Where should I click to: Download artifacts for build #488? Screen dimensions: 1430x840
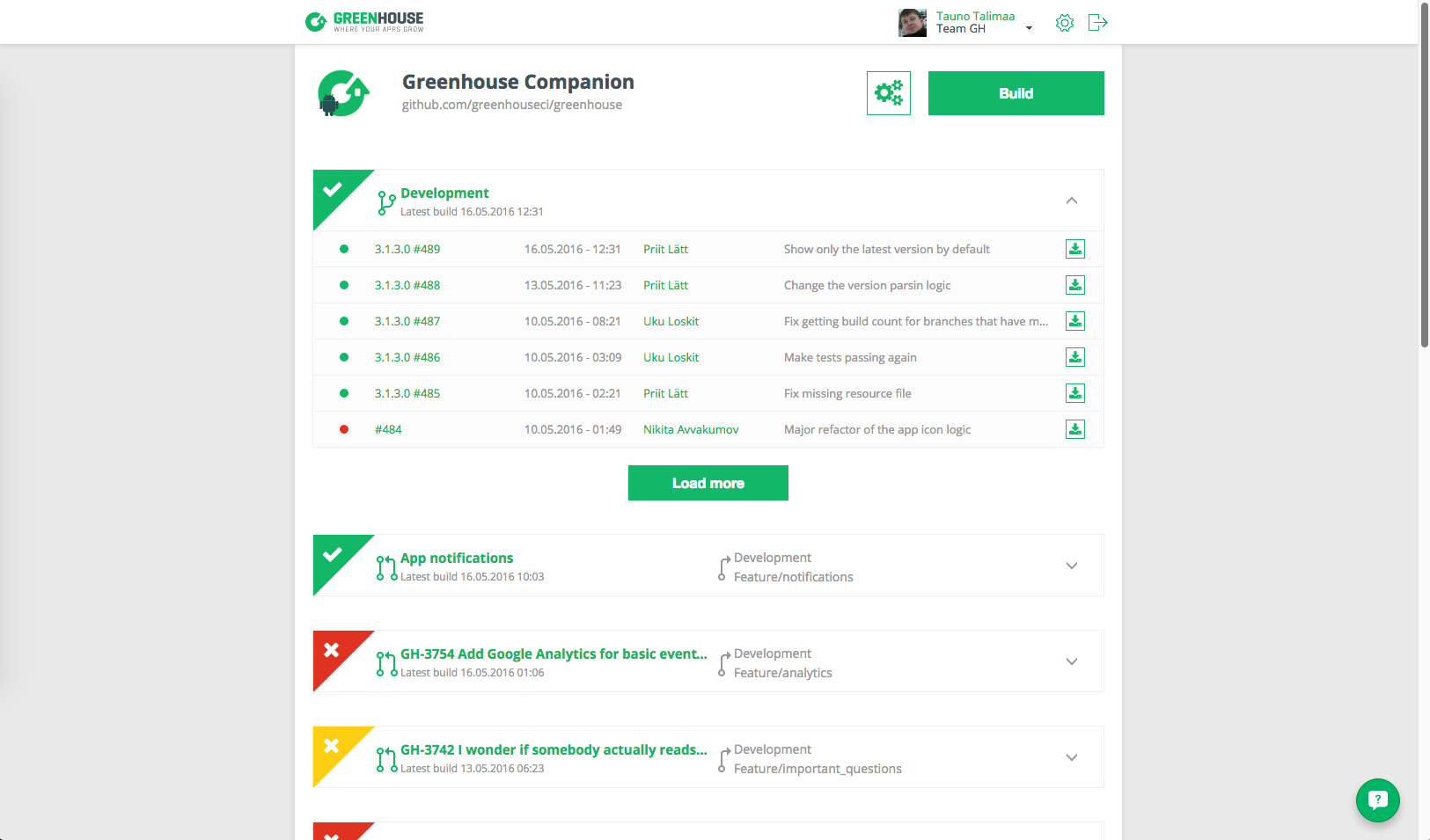1075,285
